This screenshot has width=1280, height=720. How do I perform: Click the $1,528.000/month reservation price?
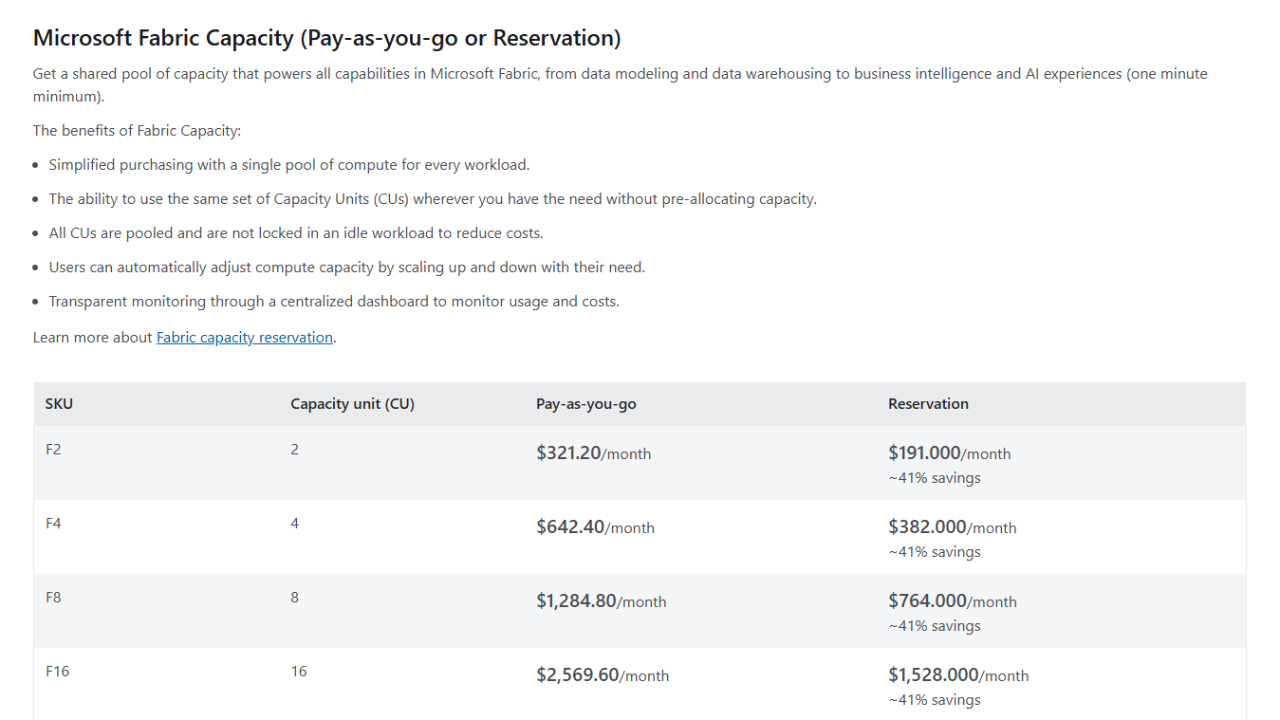[x=958, y=675]
